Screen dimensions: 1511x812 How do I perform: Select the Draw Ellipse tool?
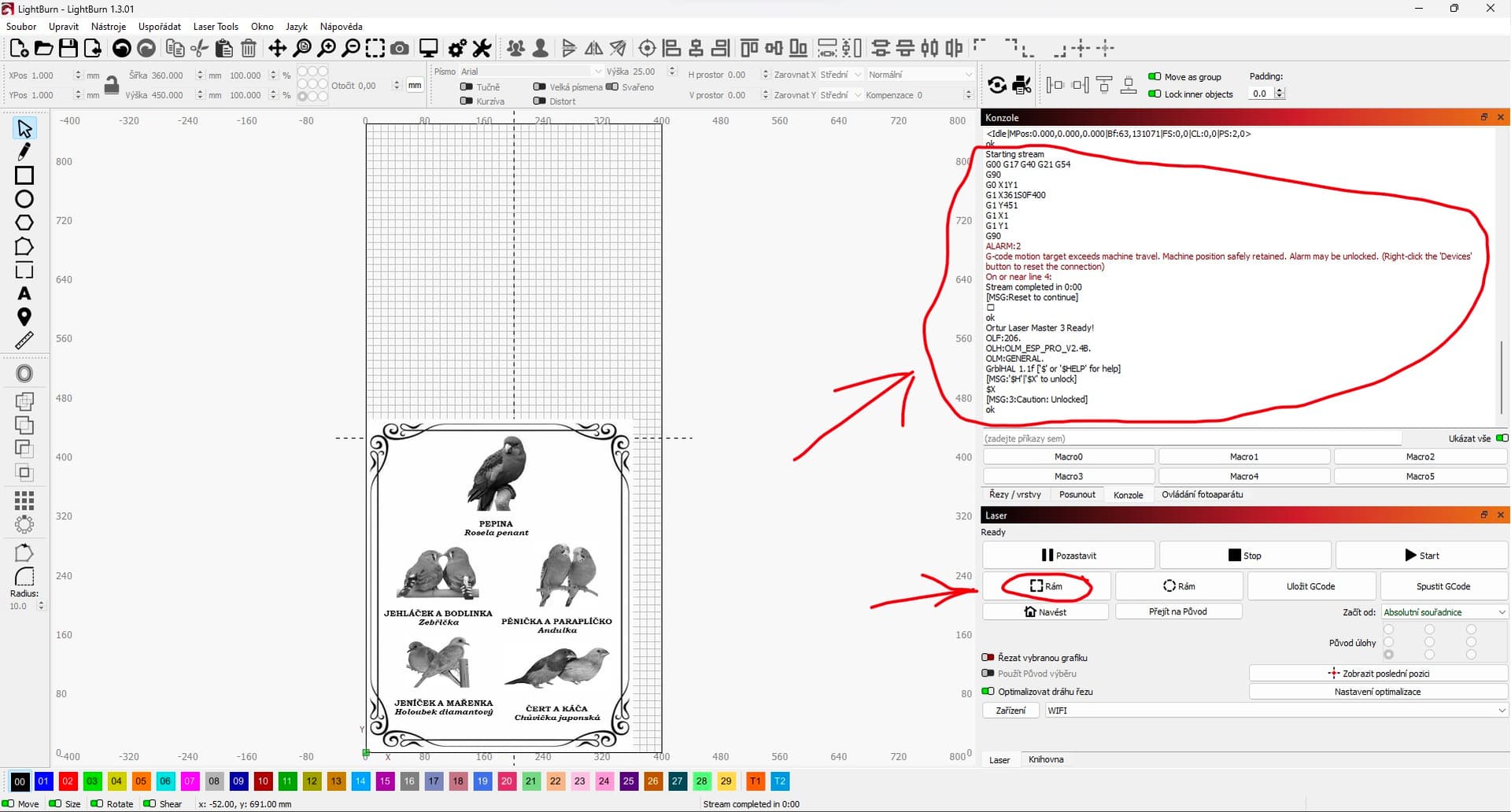(x=24, y=199)
